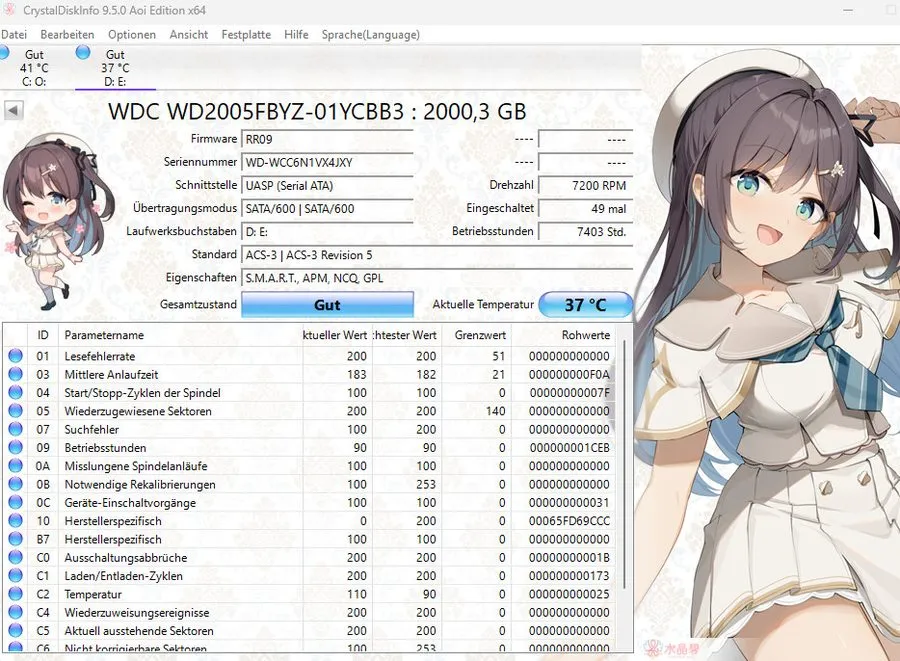Image resolution: width=900 pixels, height=661 pixels.
Task: Click the status orb for Mittlere Anlaufzeit
Action: click(15, 374)
